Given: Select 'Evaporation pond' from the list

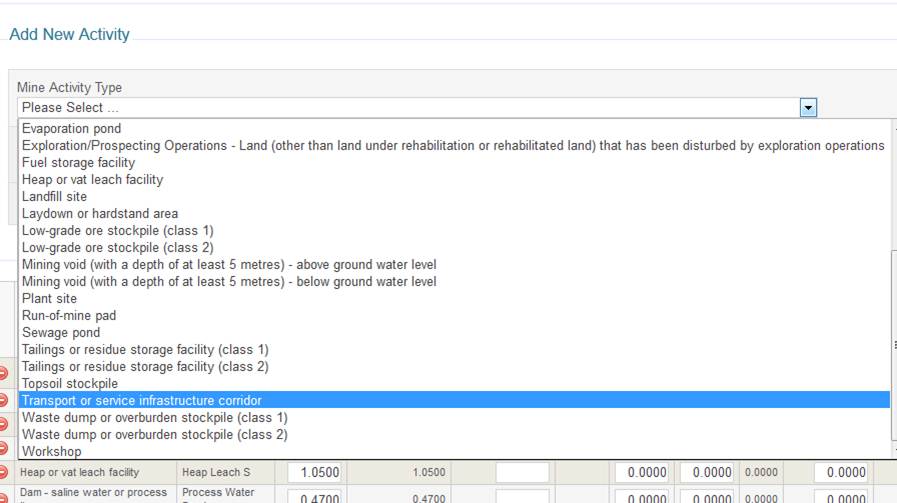Looking at the screenshot, I should 72,129.
